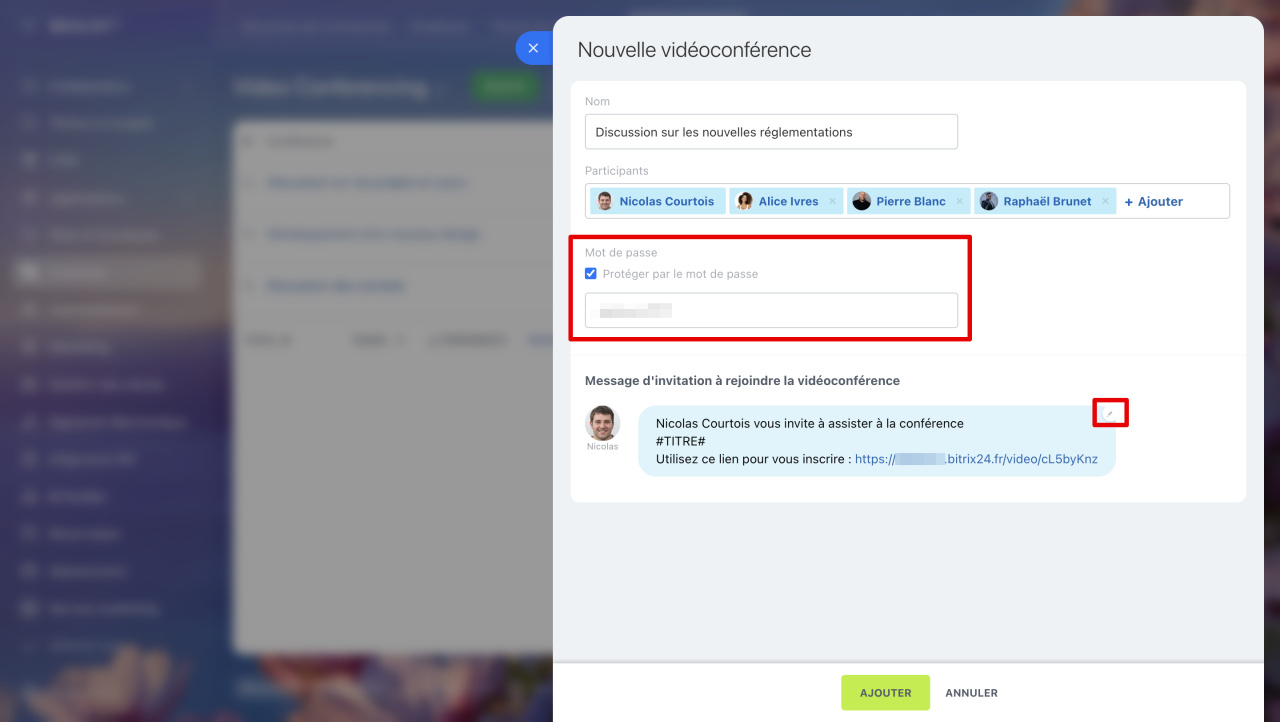Select the Alice Ivres participant name
The image size is (1280, 722).
coord(788,201)
